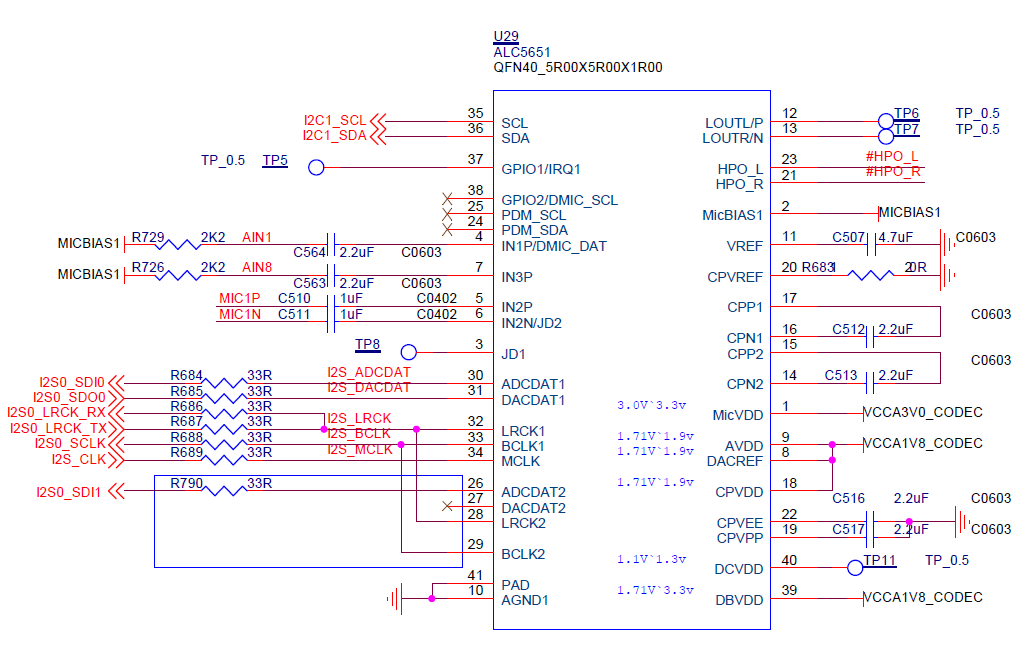Viewport: 1029px width, 667px height.
Task: Select the MIC1N net label
Action: (240, 314)
